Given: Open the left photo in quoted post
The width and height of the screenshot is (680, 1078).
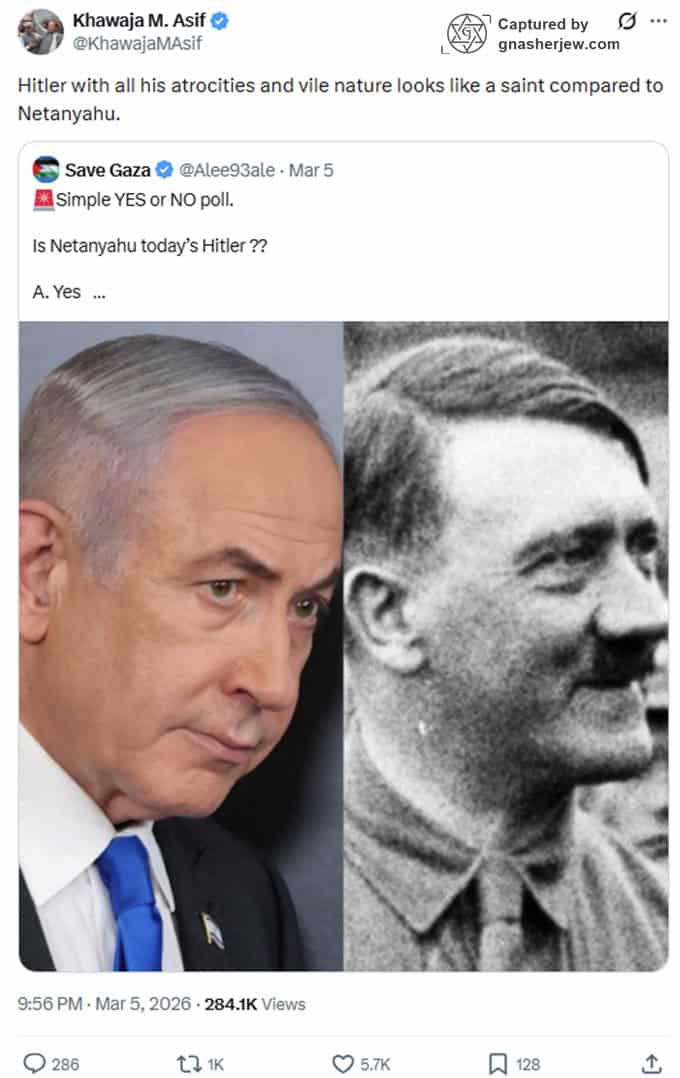Looking at the screenshot, I should click(x=181, y=646).
